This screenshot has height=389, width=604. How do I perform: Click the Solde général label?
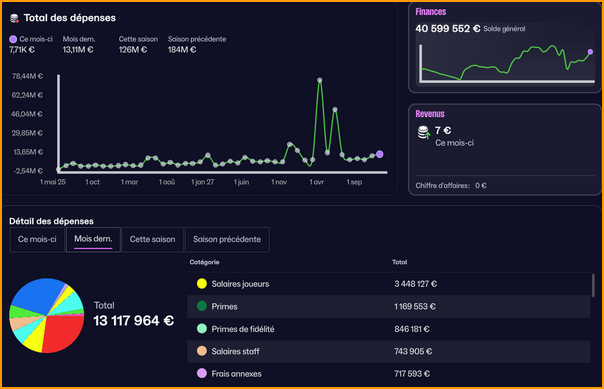[504, 29]
